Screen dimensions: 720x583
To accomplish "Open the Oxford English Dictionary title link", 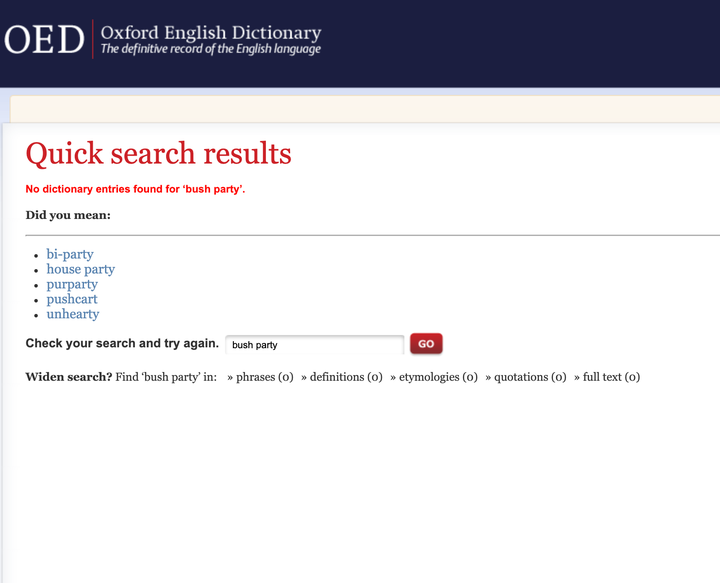I will [x=211, y=33].
